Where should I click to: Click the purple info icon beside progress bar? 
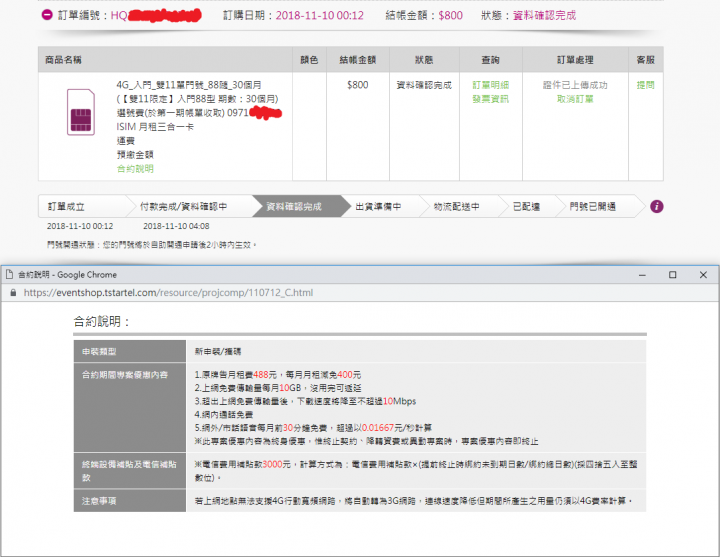pos(657,207)
